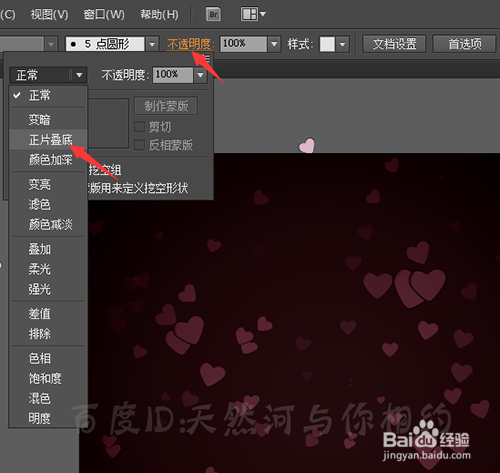Click the transparency panel object thumbnail
This screenshot has width=500, height=473.
108,123
